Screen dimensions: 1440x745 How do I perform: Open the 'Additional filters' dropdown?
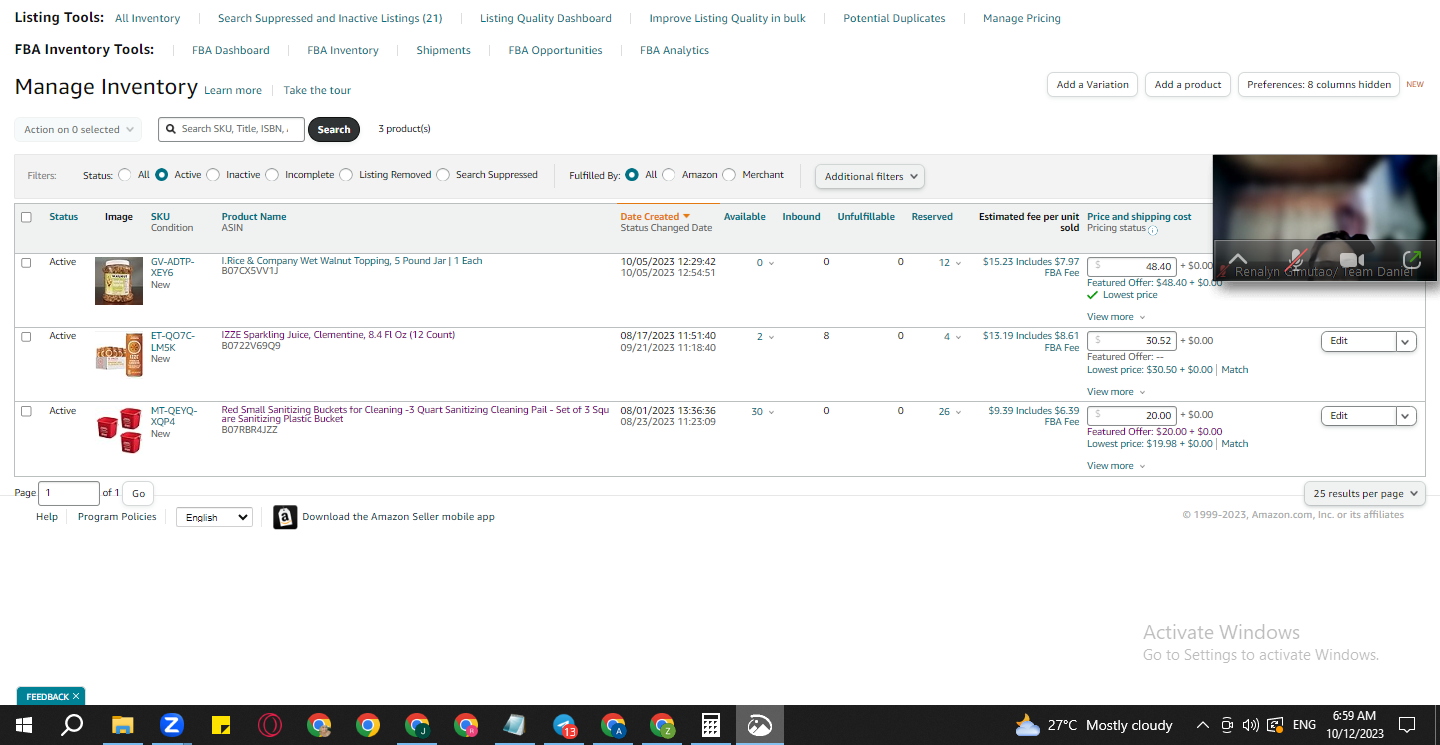(x=870, y=176)
